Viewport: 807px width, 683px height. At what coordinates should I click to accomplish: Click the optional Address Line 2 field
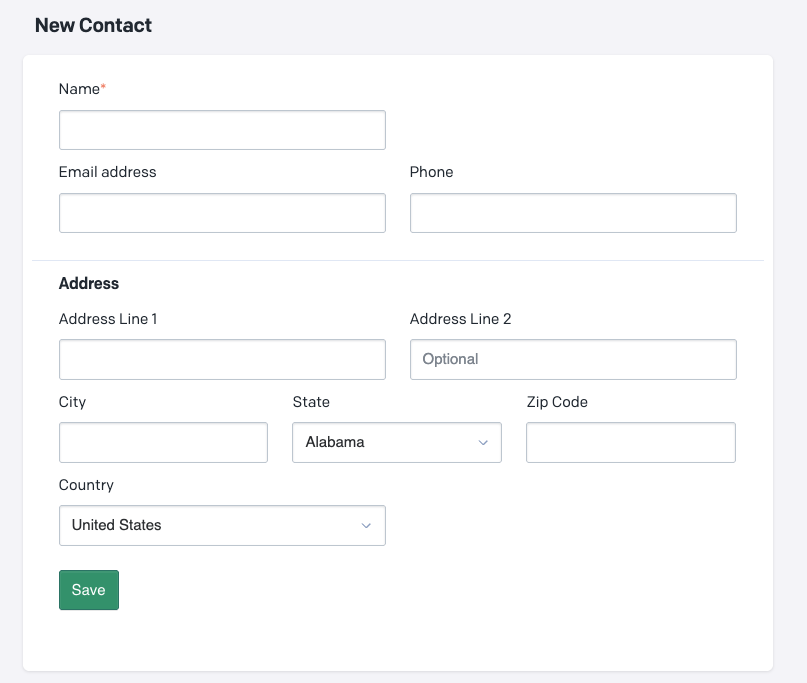pos(573,359)
